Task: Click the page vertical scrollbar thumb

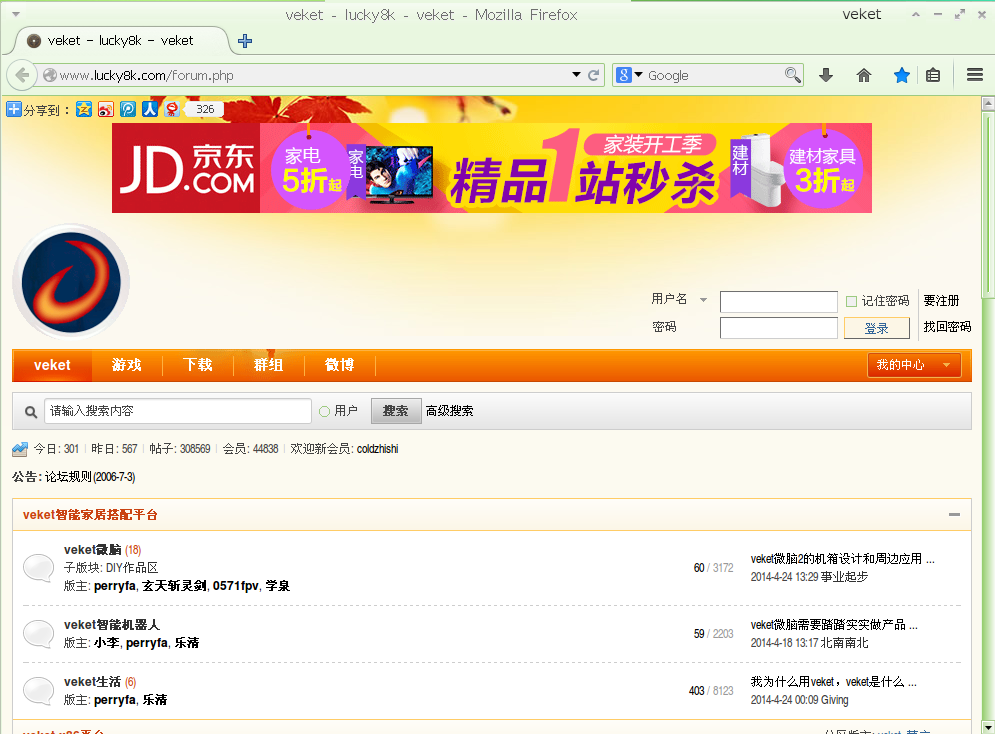Action: point(988,204)
